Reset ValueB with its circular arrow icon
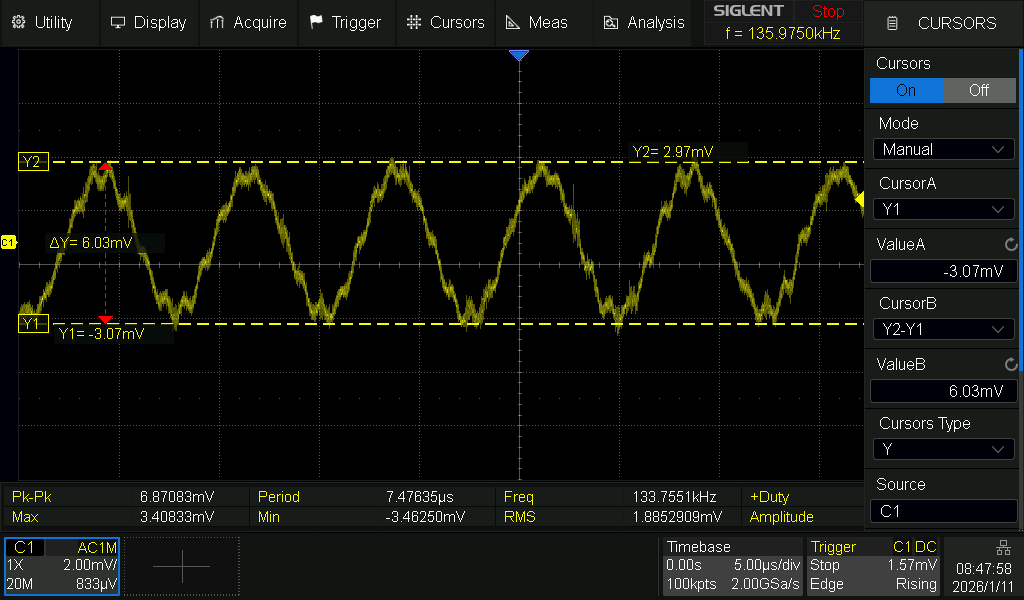Viewport: 1024px width, 600px height. click(1011, 364)
